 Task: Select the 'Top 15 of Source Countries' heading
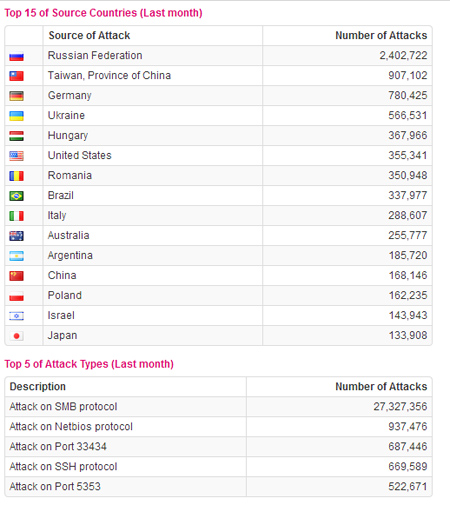click(103, 13)
